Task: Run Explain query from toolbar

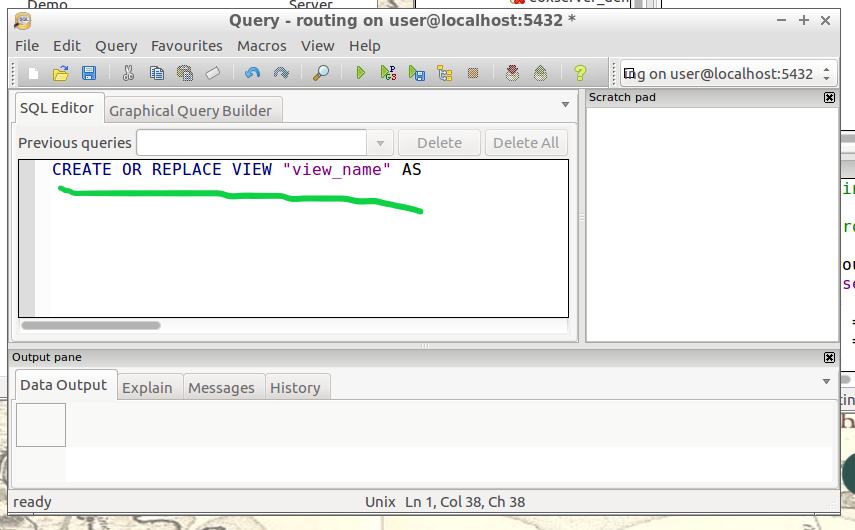Action: (445, 73)
